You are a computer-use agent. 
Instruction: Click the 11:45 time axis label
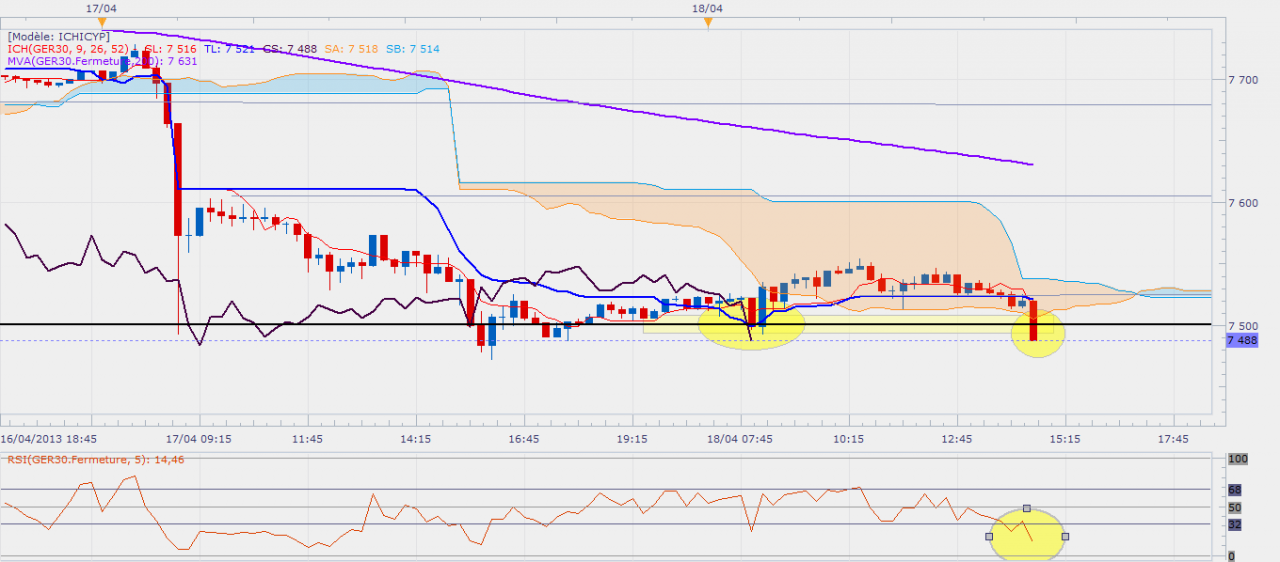click(308, 439)
